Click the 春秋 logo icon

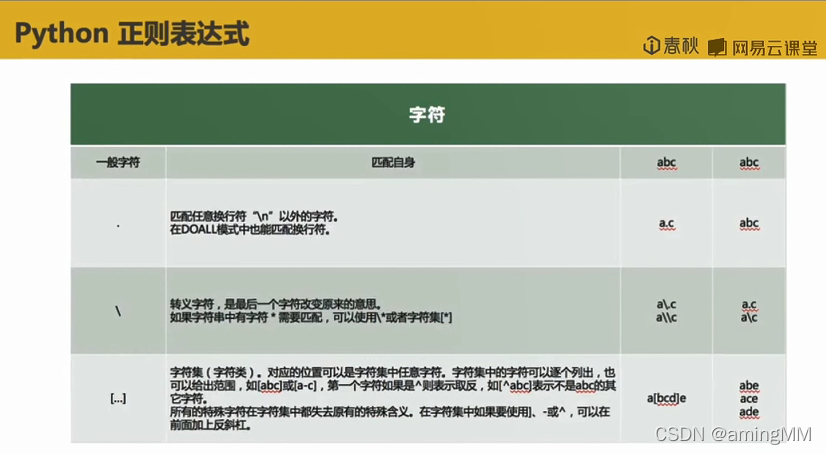[x=652, y=46]
